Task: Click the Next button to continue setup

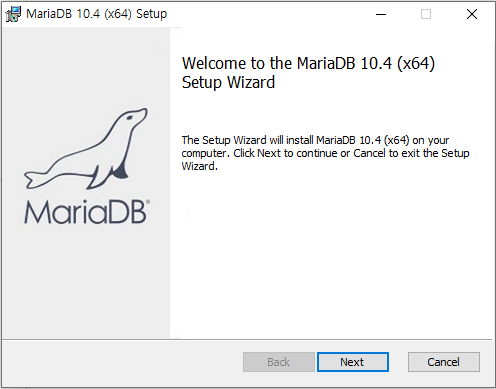Action: [353, 362]
